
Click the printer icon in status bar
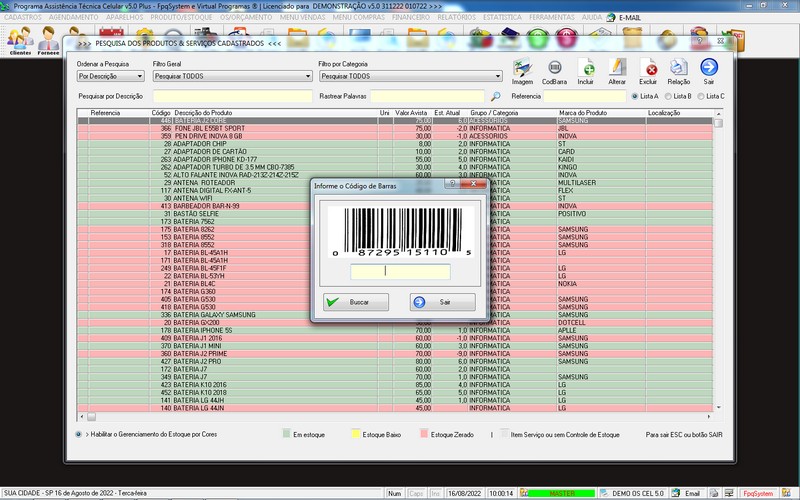pos(714,493)
